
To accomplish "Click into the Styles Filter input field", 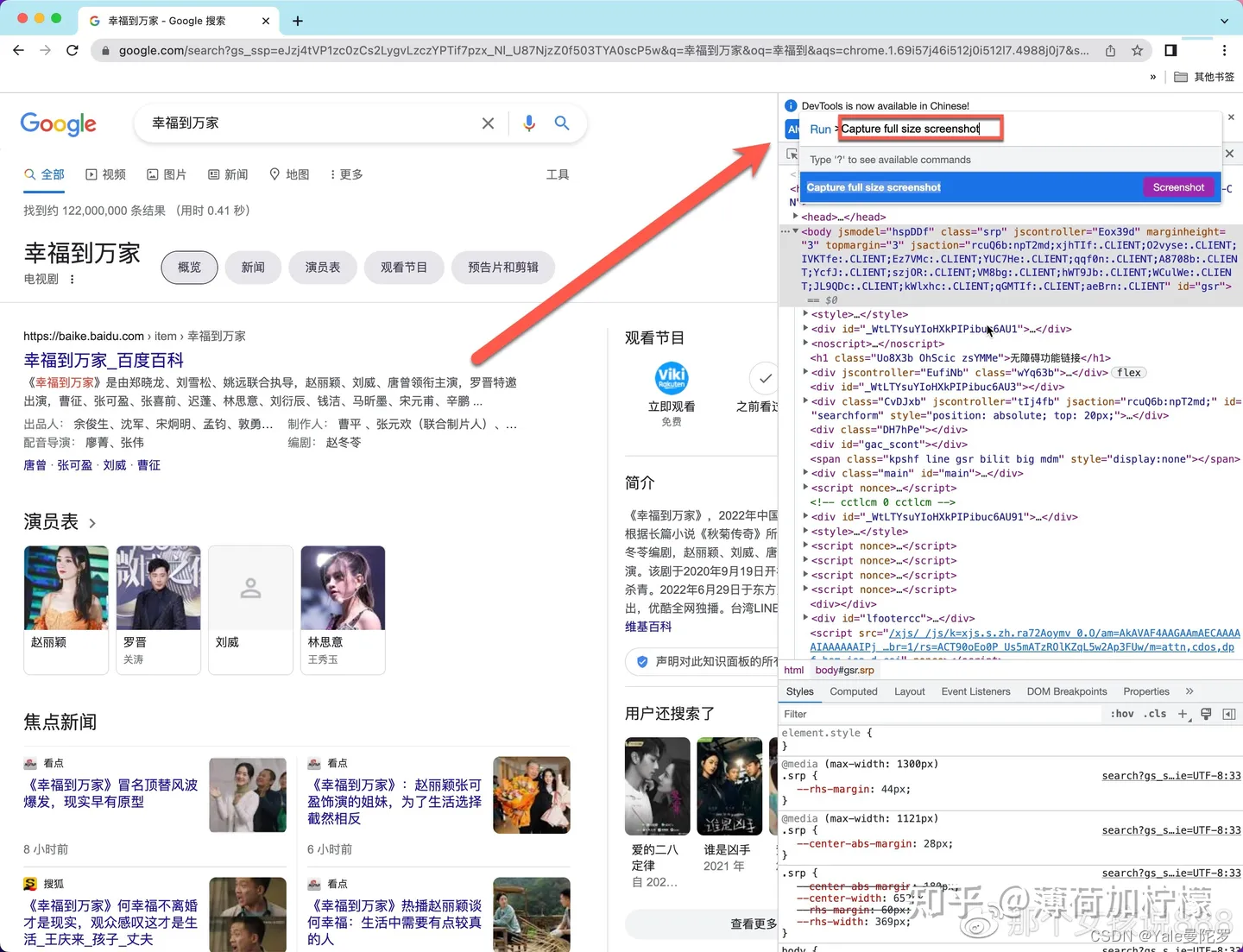I will [x=941, y=714].
